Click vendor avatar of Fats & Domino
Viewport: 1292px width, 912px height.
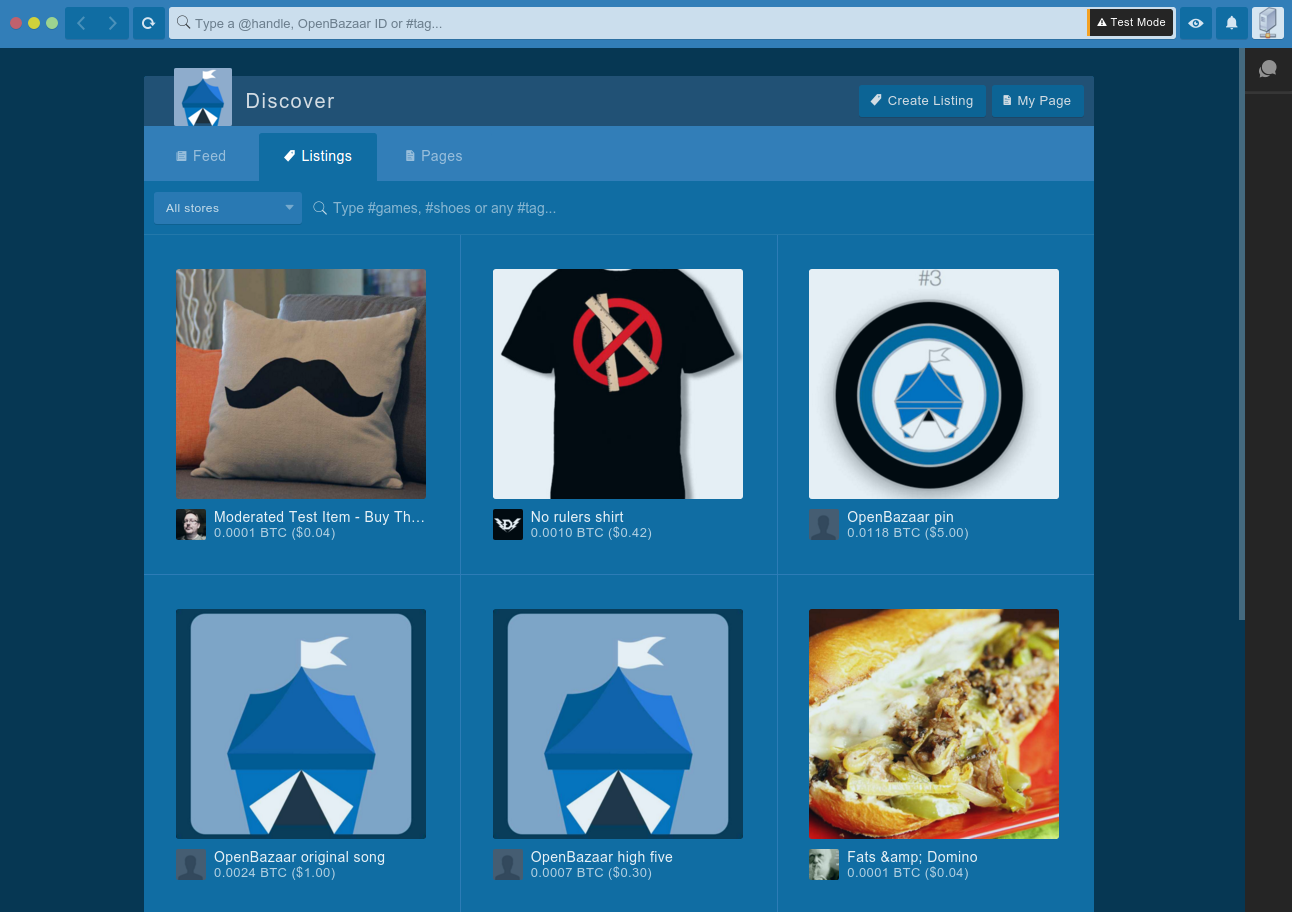pyautogui.click(x=824, y=865)
